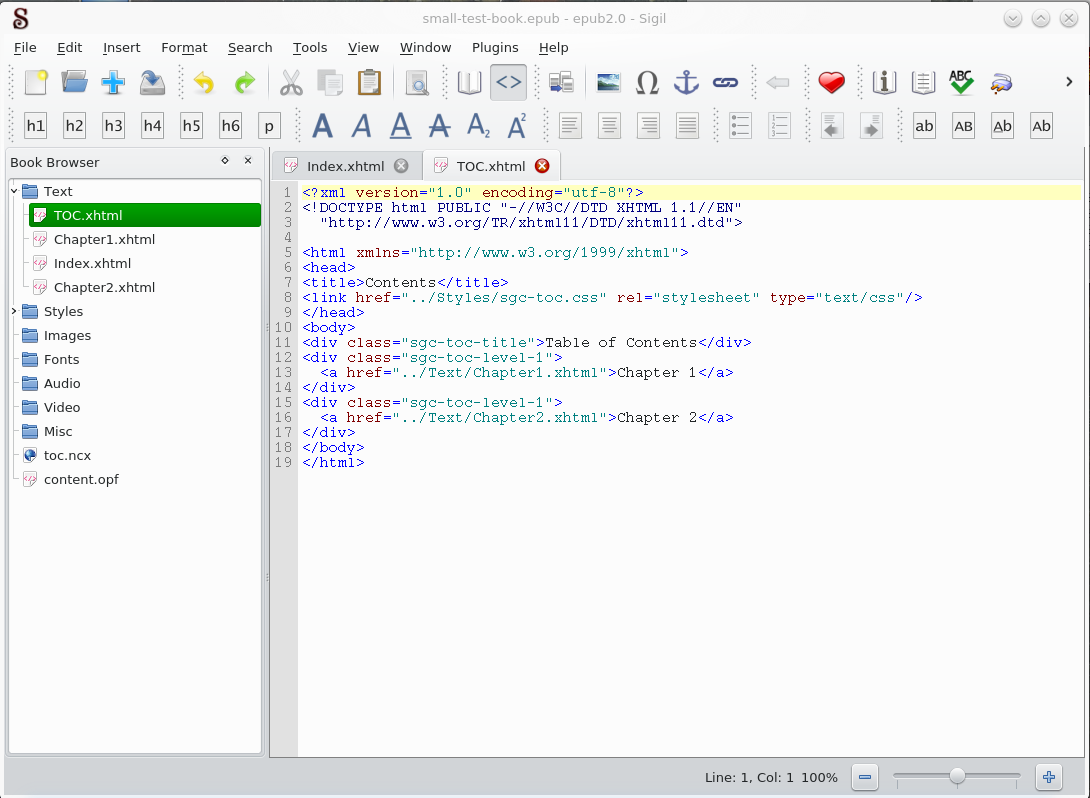Expand the Styles folder tree node
This screenshot has height=798, width=1090.
point(14,311)
